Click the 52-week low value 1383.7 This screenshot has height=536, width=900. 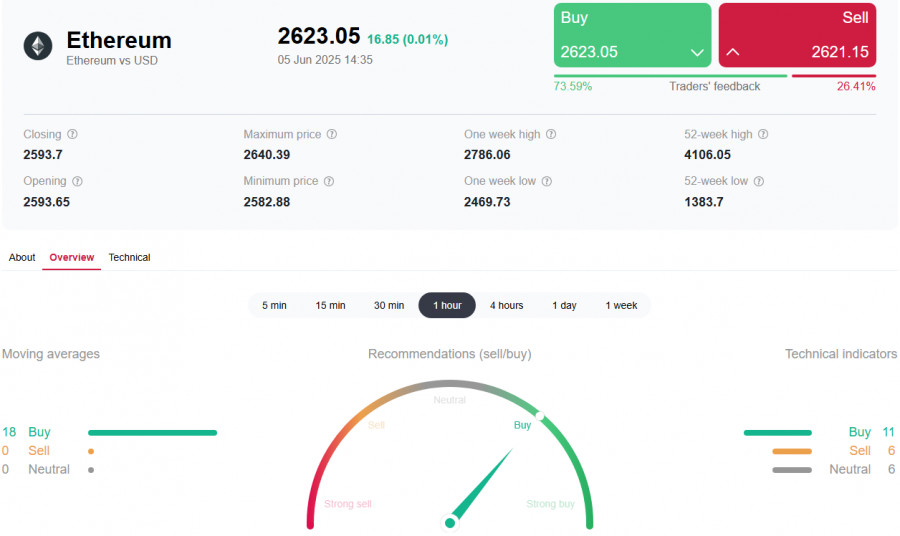tap(704, 202)
